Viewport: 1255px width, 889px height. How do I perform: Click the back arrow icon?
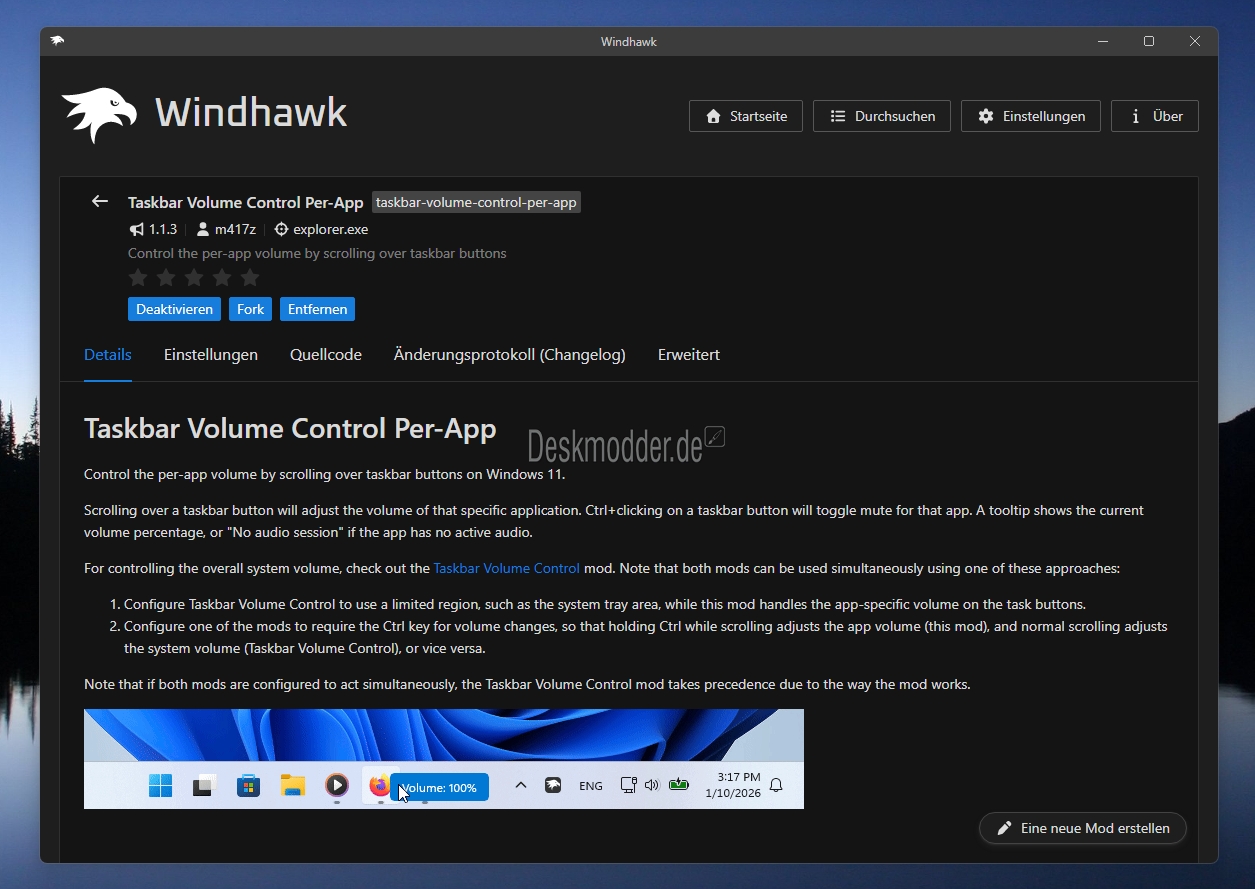(100, 201)
